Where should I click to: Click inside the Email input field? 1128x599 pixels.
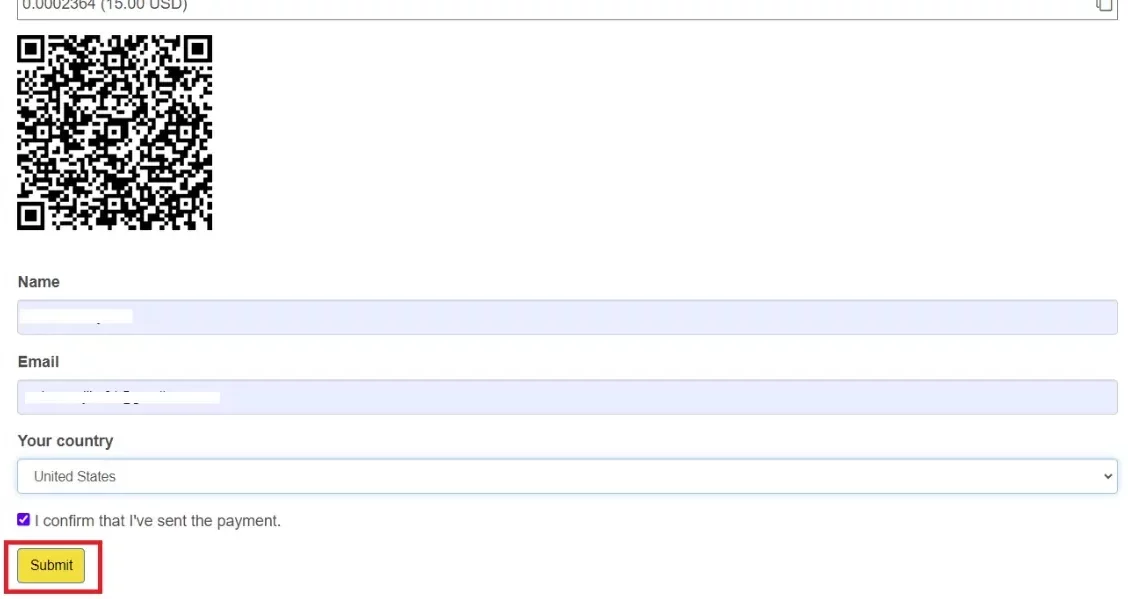click(x=566, y=397)
